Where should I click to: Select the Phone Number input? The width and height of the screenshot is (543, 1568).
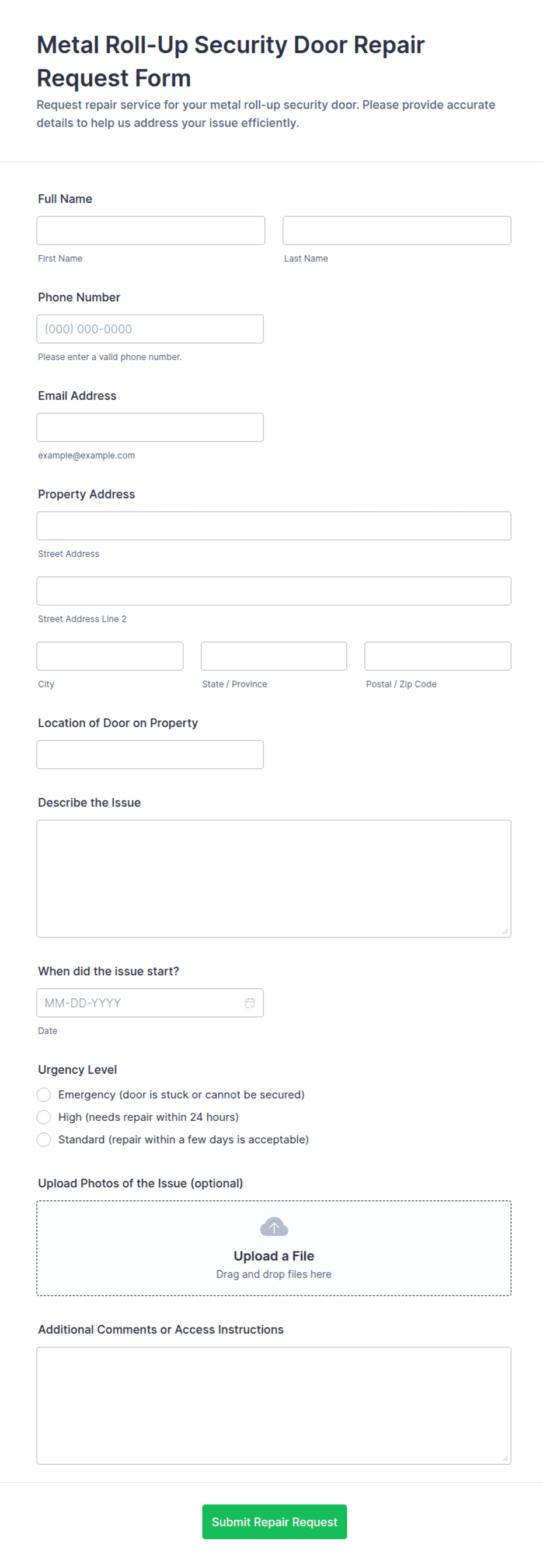149,329
